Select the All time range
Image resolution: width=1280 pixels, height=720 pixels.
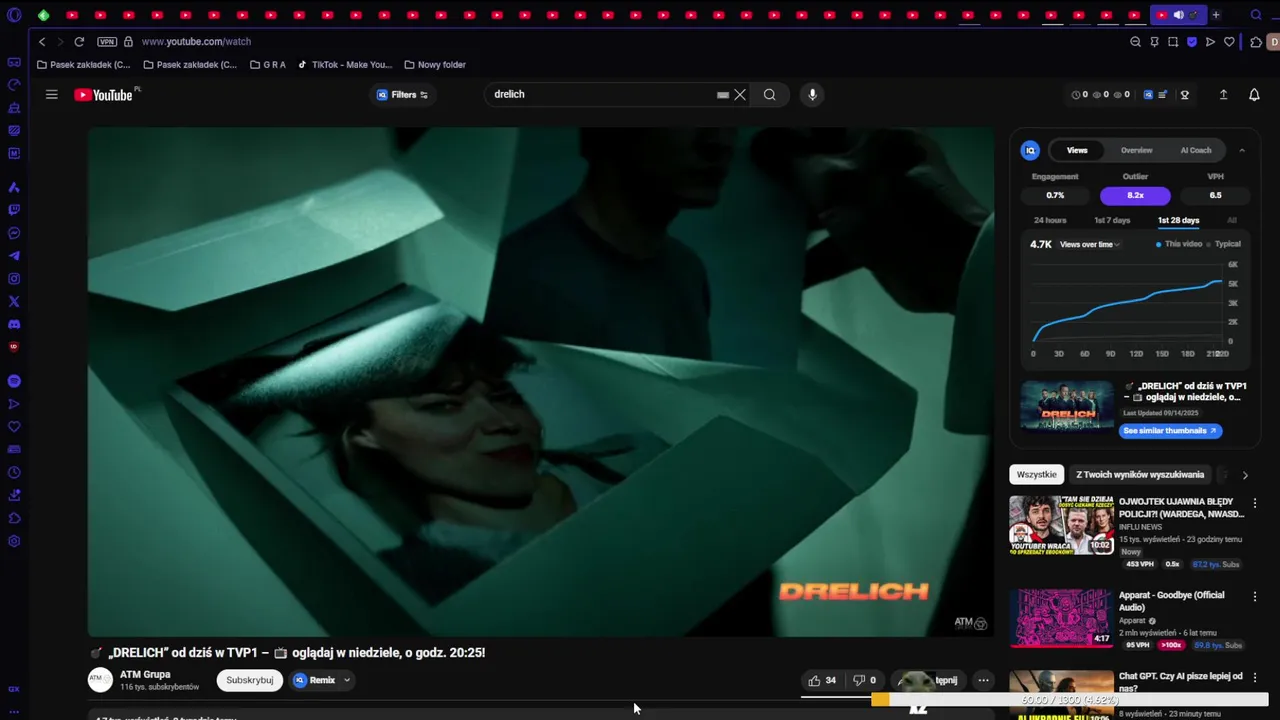1232,220
